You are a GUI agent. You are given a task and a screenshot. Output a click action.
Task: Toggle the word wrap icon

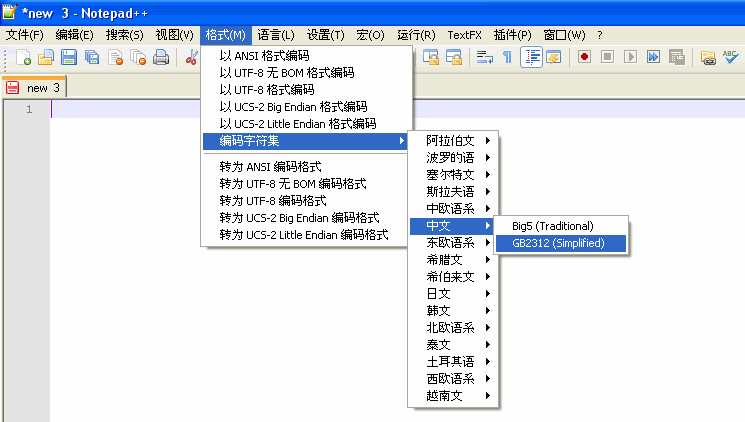[485, 58]
